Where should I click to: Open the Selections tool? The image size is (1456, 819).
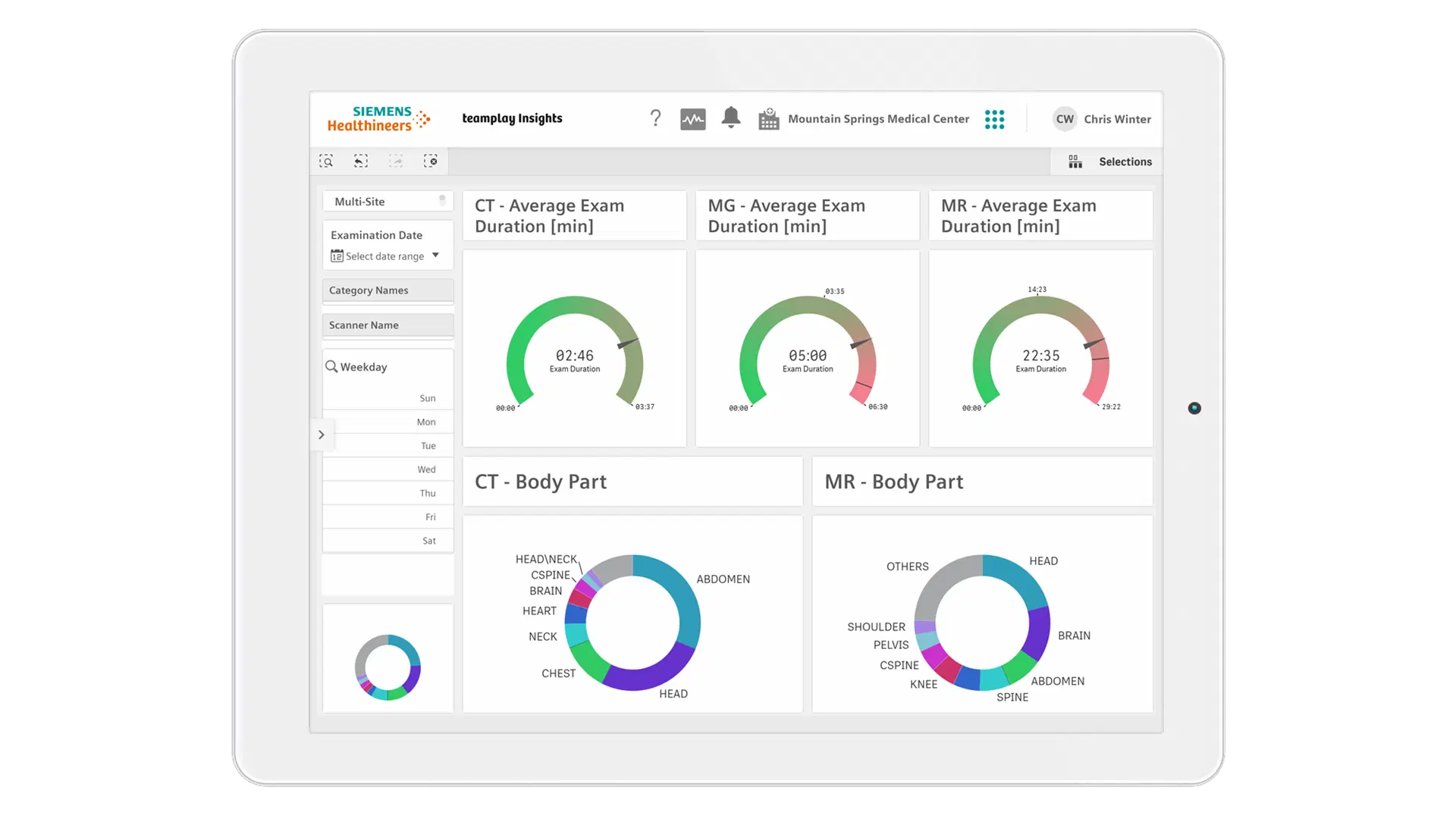(x=1111, y=162)
